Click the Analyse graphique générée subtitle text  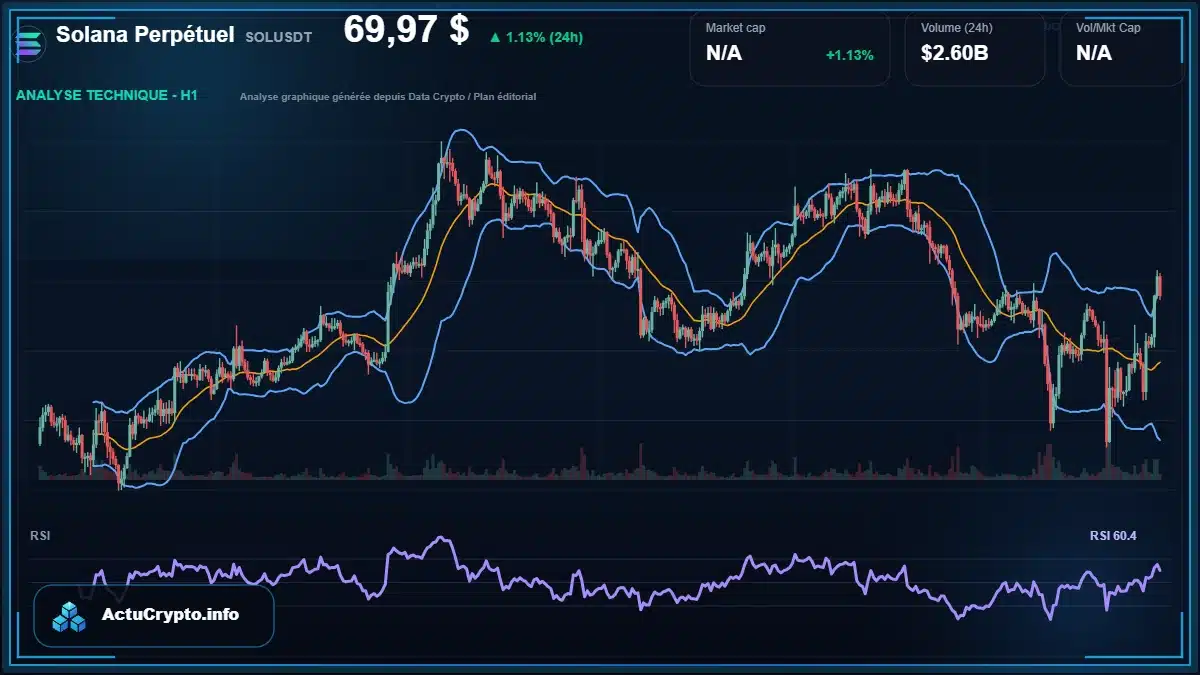[388, 97]
